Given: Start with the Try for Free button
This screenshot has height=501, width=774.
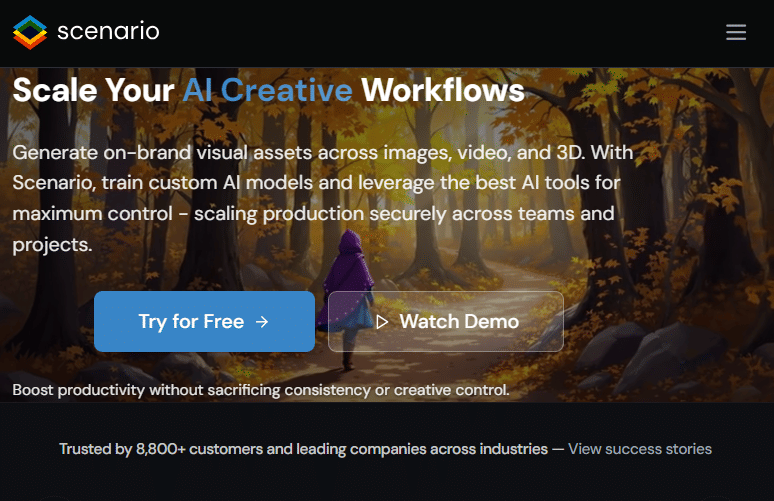Looking at the screenshot, I should click(x=204, y=321).
